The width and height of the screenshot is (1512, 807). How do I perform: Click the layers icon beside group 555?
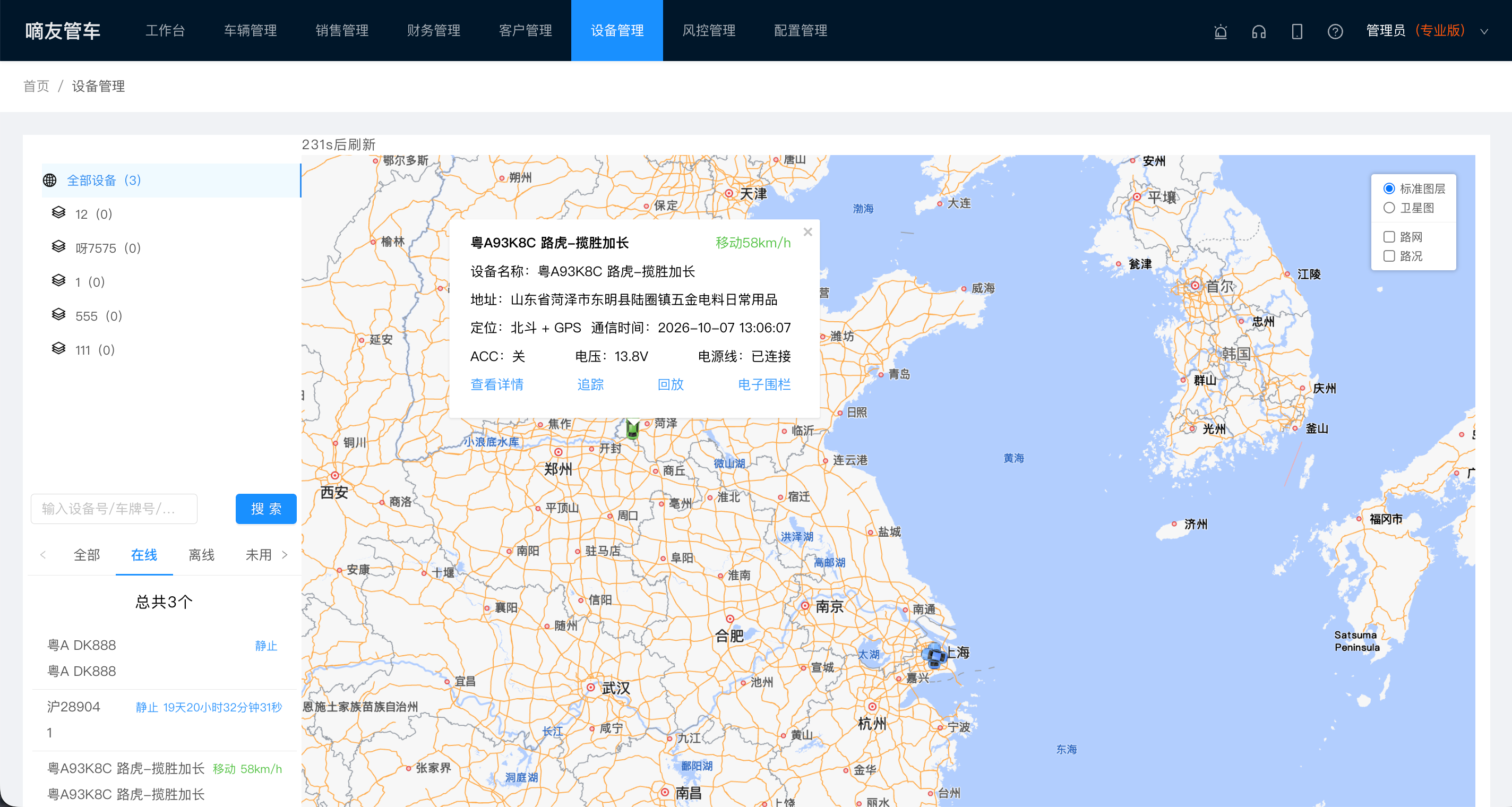(59, 315)
